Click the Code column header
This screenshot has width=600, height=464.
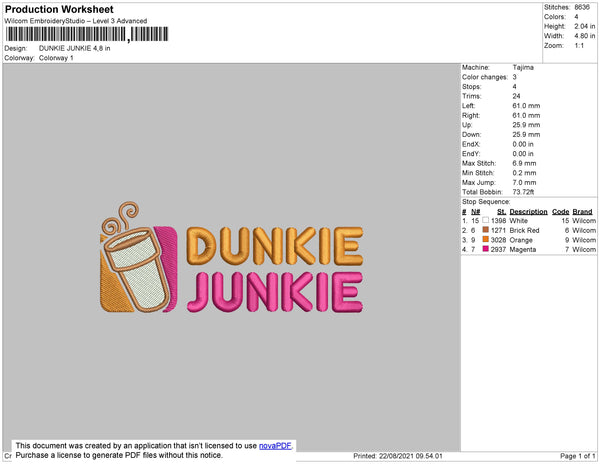pyautogui.click(x=561, y=212)
